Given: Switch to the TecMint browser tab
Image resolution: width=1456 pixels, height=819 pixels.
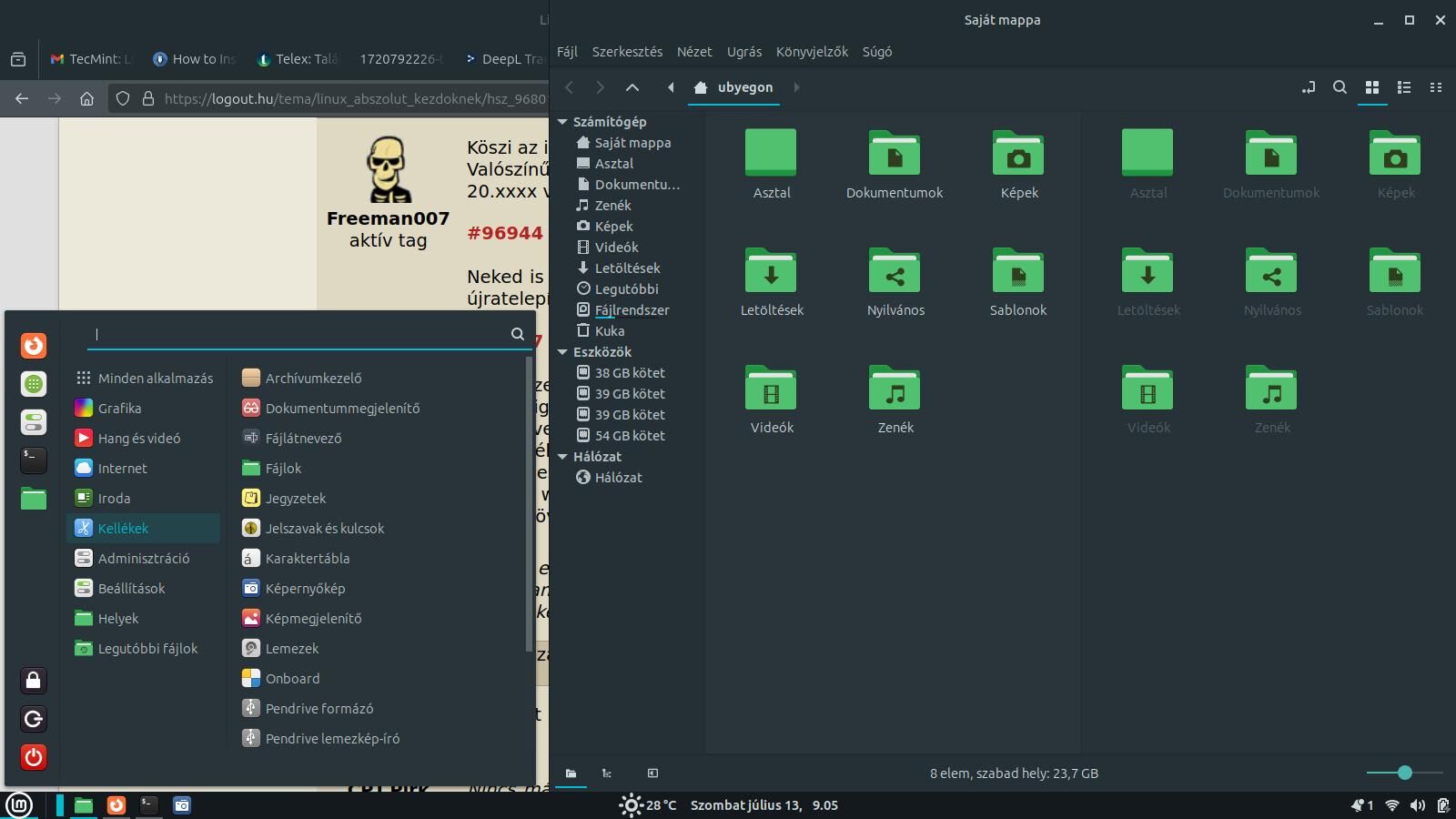Looking at the screenshot, I should click(91, 59).
